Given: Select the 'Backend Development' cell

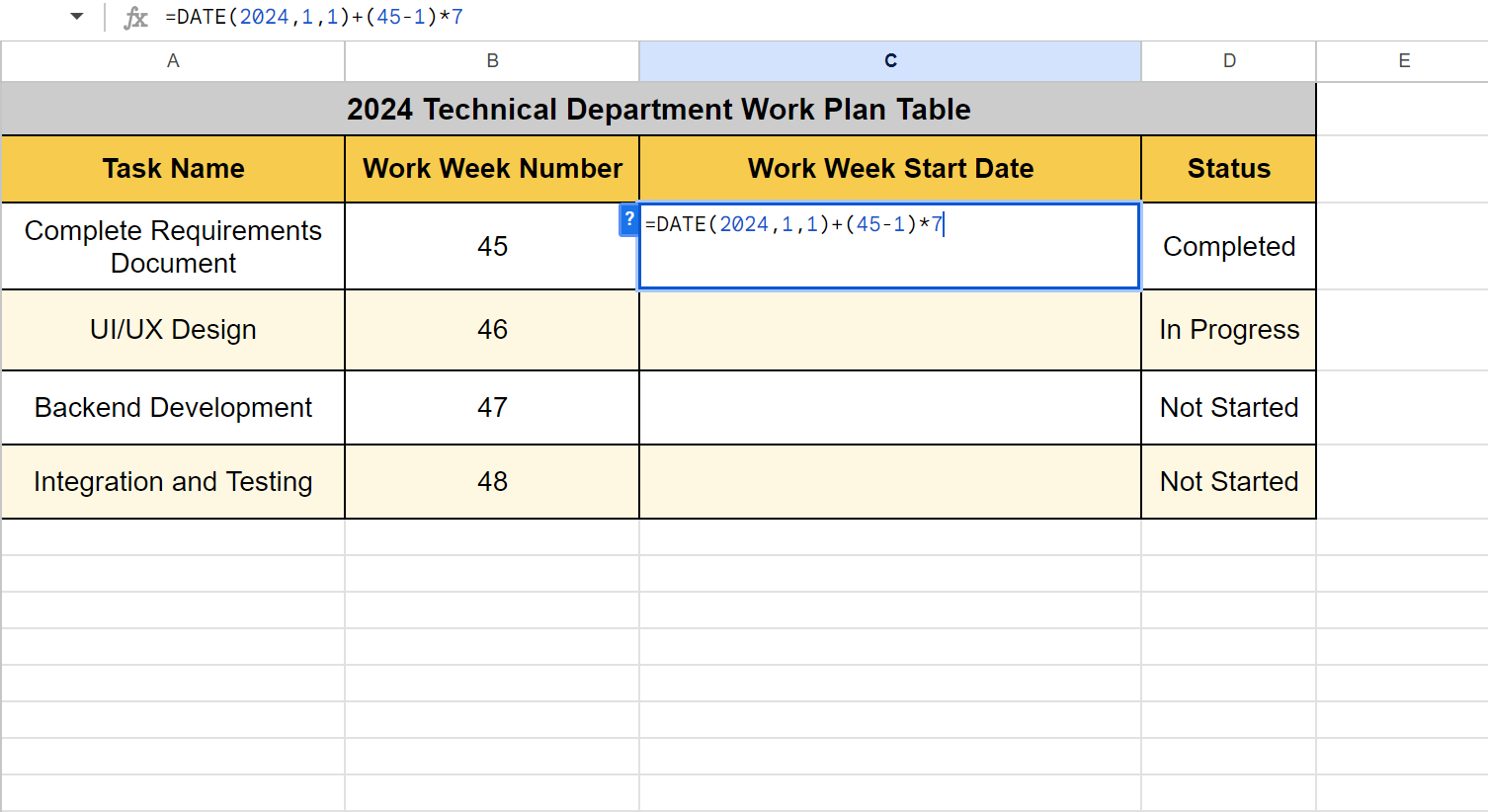Looking at the screenshot, I should (x=173, y=408).
